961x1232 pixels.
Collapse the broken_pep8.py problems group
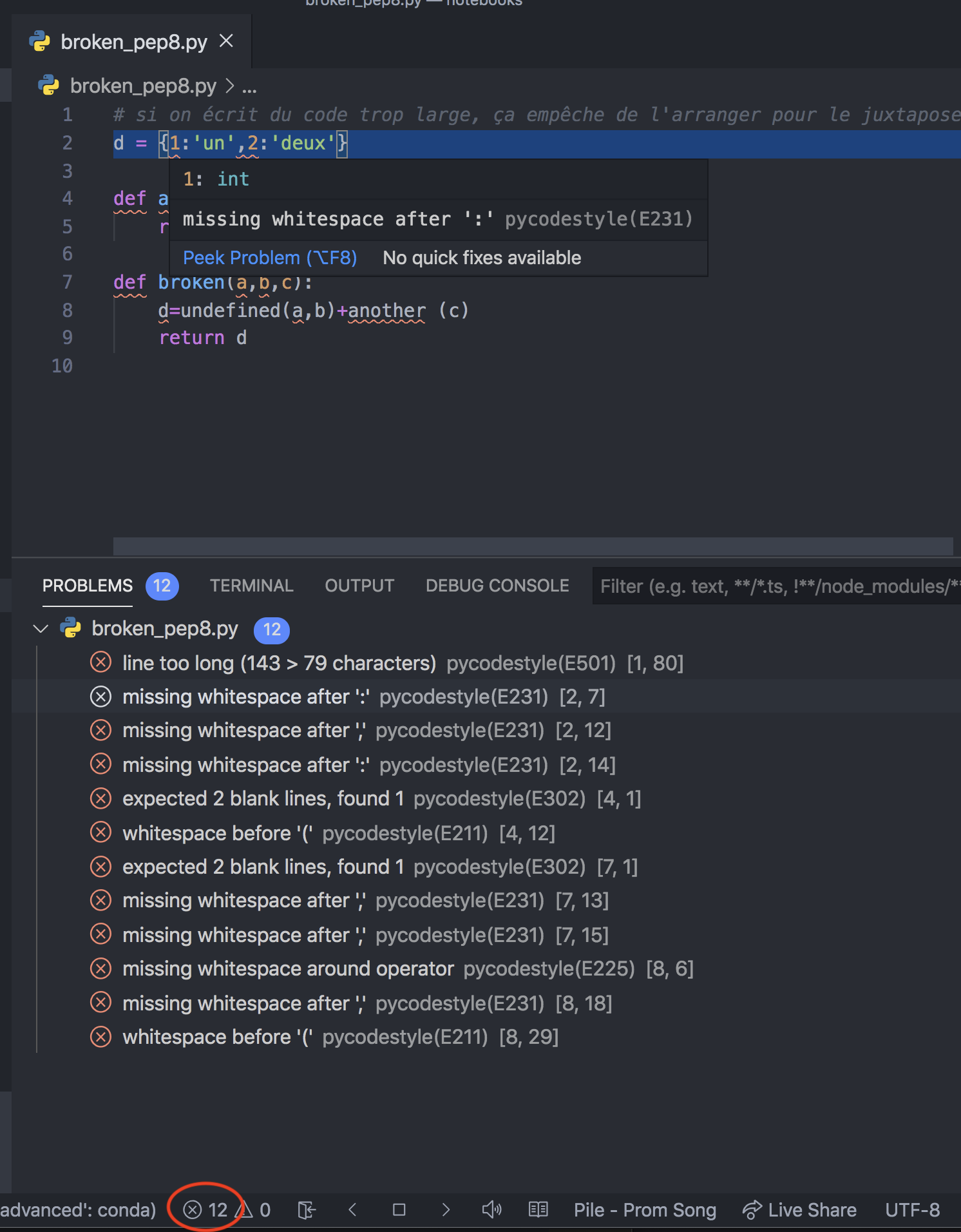[41, 629]
